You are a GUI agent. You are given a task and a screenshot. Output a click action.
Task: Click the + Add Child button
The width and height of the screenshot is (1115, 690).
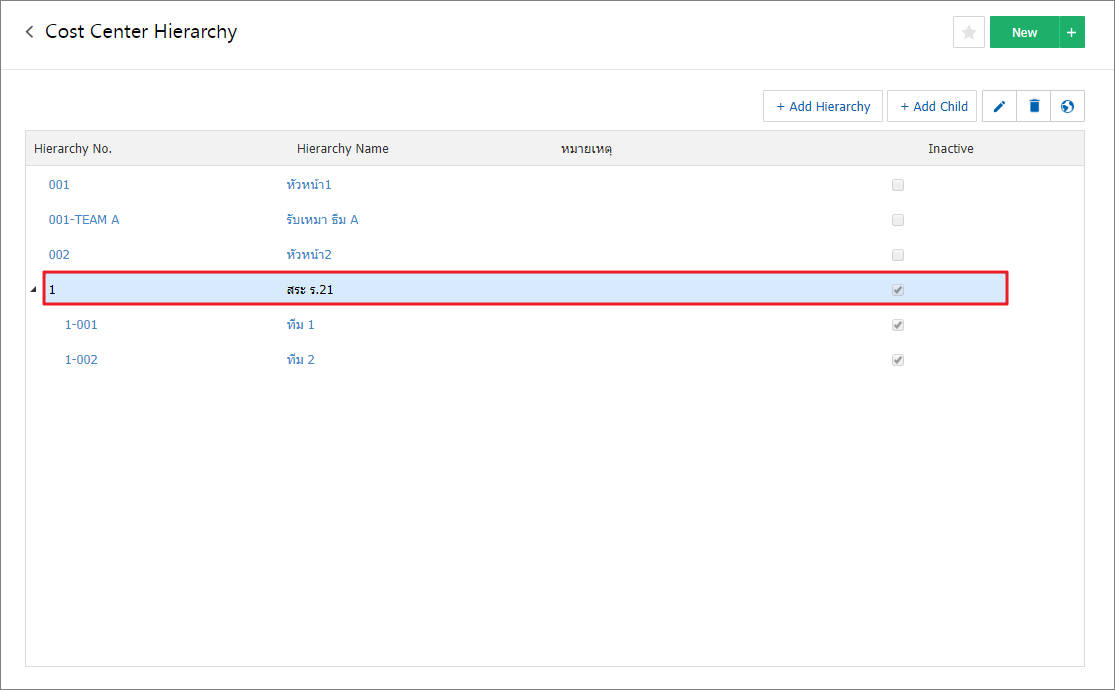931,106
